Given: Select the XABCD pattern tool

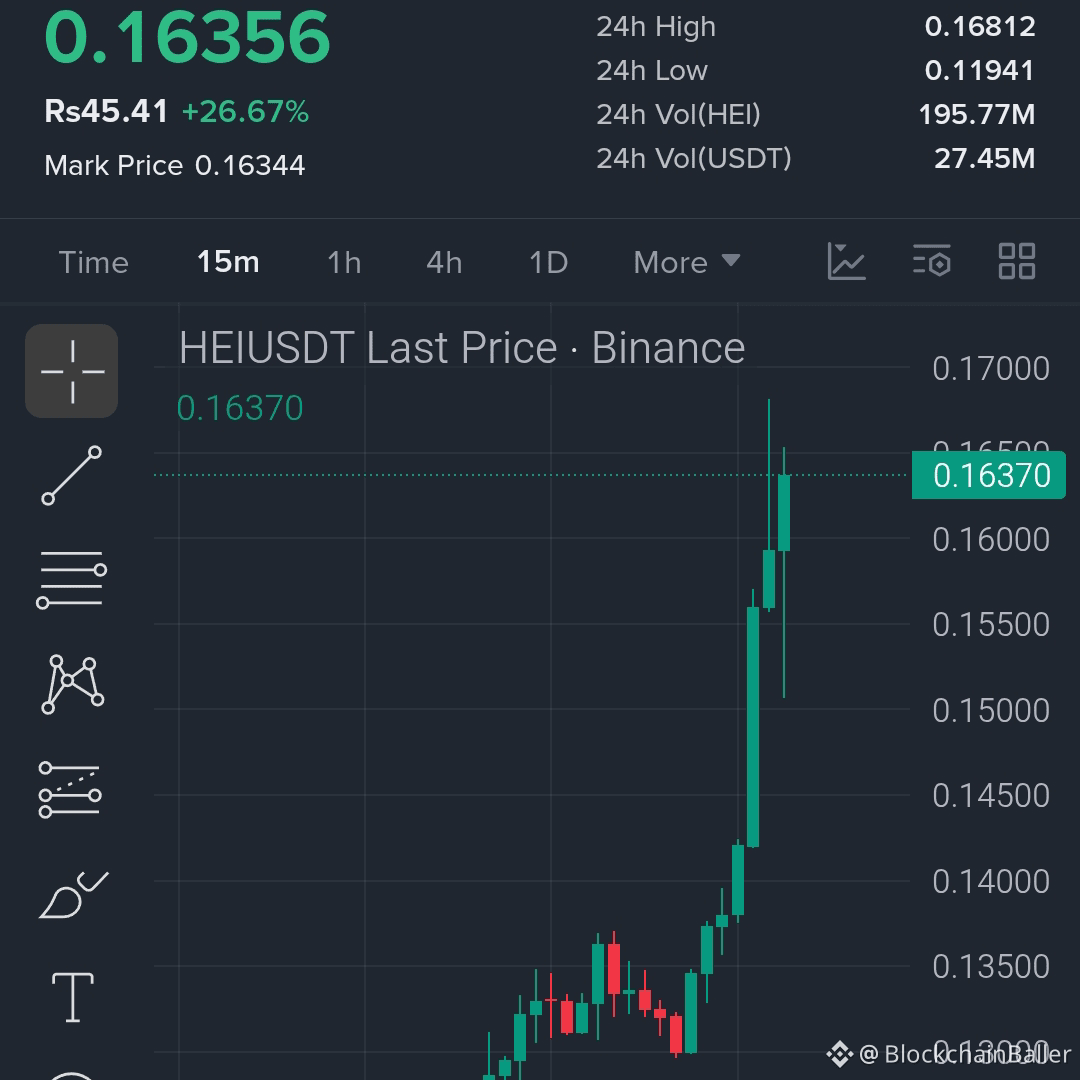Looking at the screenshot, I should point(72,684).
